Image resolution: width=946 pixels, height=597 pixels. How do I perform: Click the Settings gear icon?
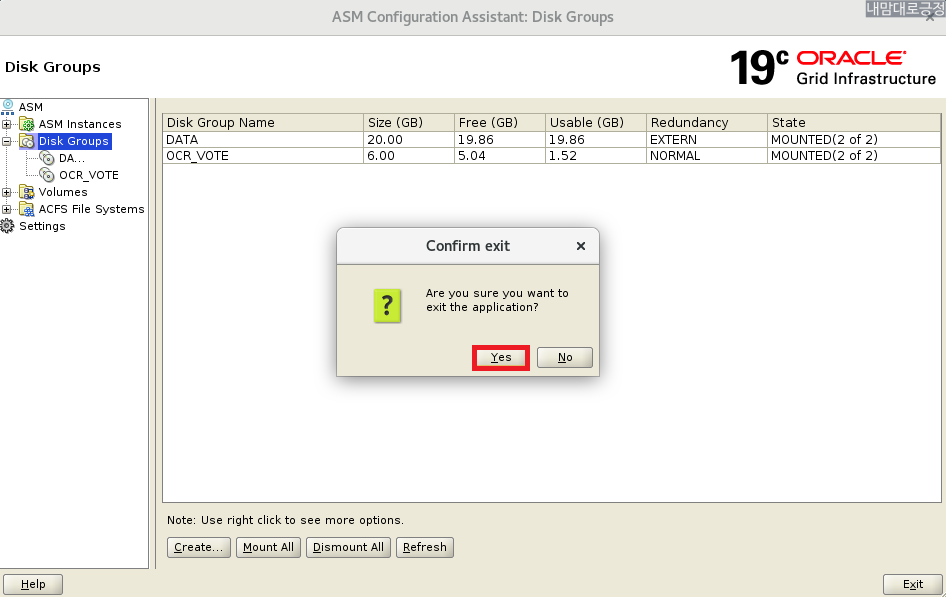(7, 226)
